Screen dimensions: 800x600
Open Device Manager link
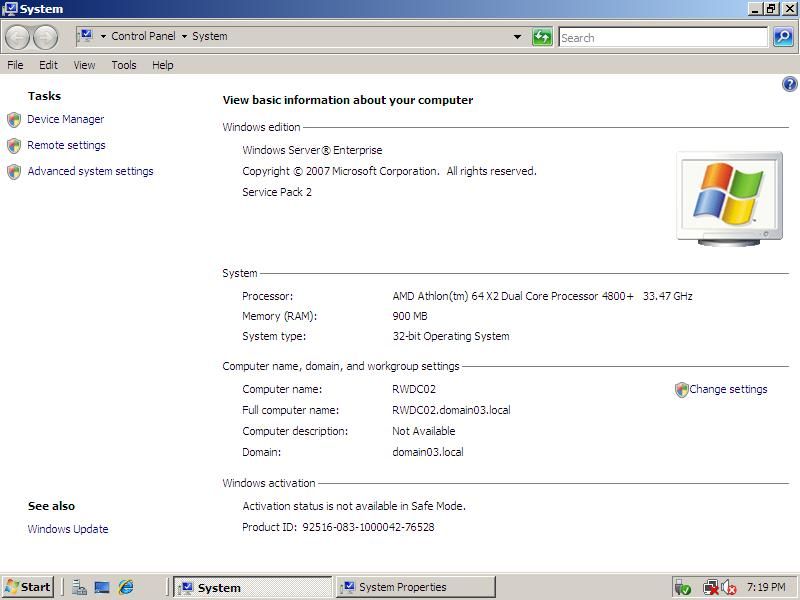(65, 119)
